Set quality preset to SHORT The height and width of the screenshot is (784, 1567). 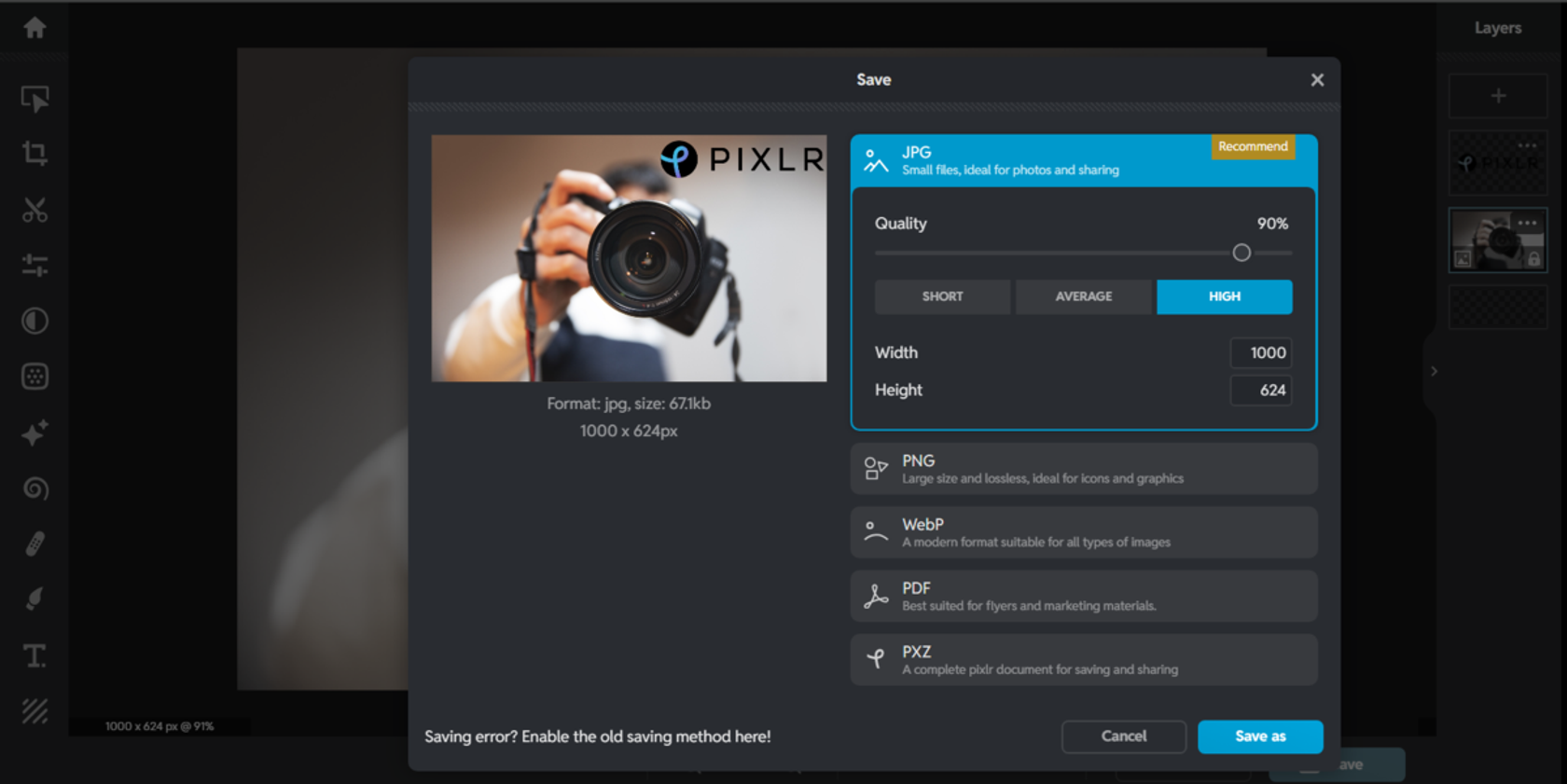[x=942, y=296]
